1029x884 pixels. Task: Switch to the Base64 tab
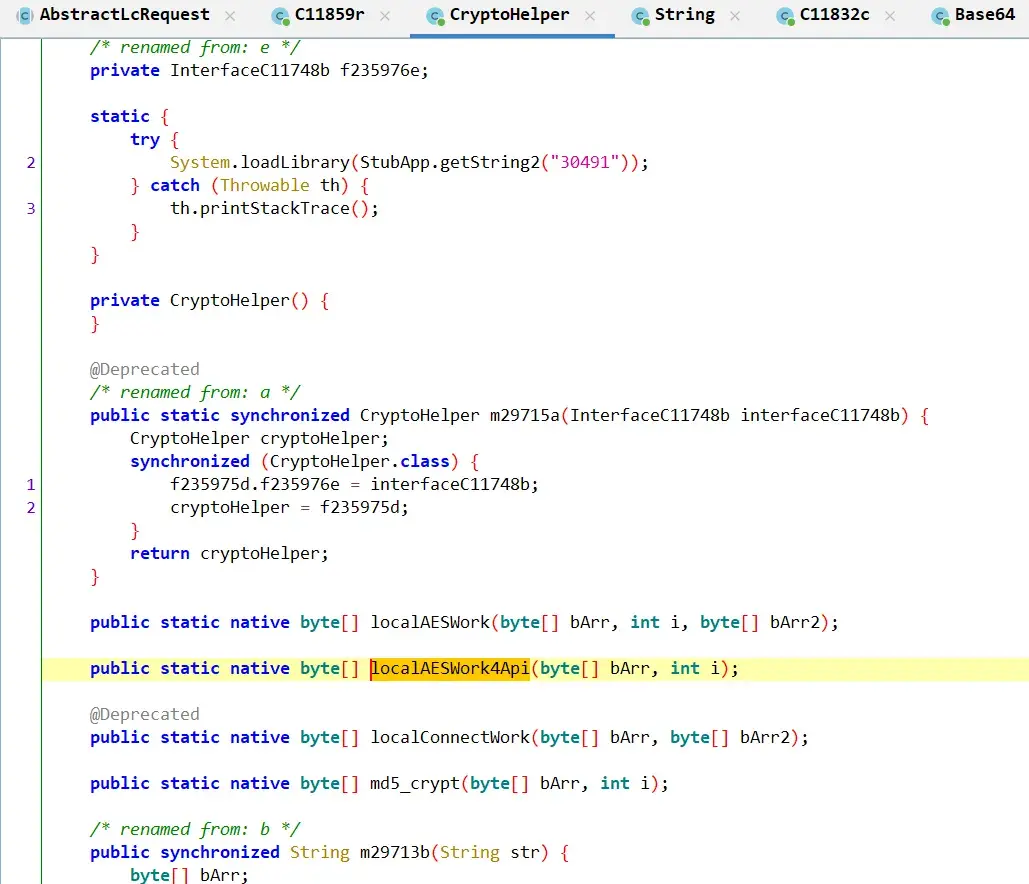point(984,14)
